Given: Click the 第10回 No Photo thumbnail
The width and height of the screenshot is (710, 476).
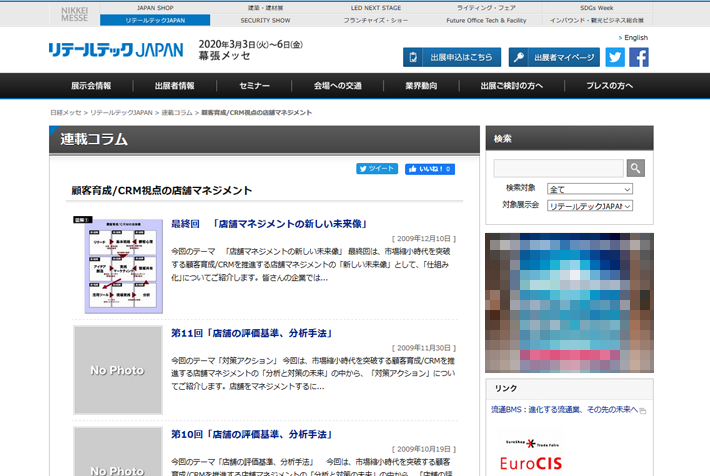Looking at the screenshot, I should tap(118, 451).
